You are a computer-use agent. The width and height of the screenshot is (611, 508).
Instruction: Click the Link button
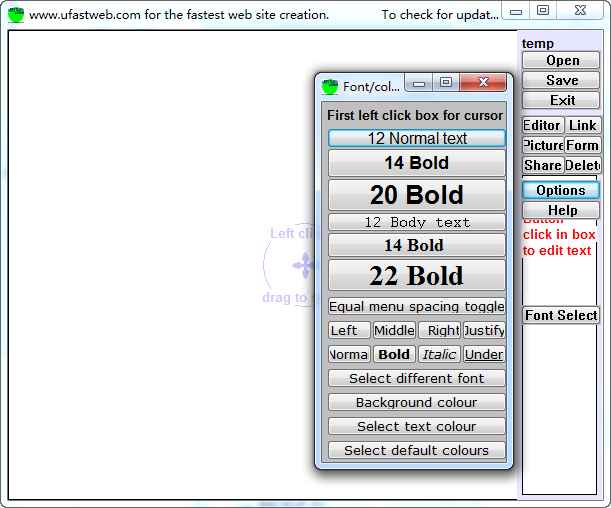click(x=583, y=125)
